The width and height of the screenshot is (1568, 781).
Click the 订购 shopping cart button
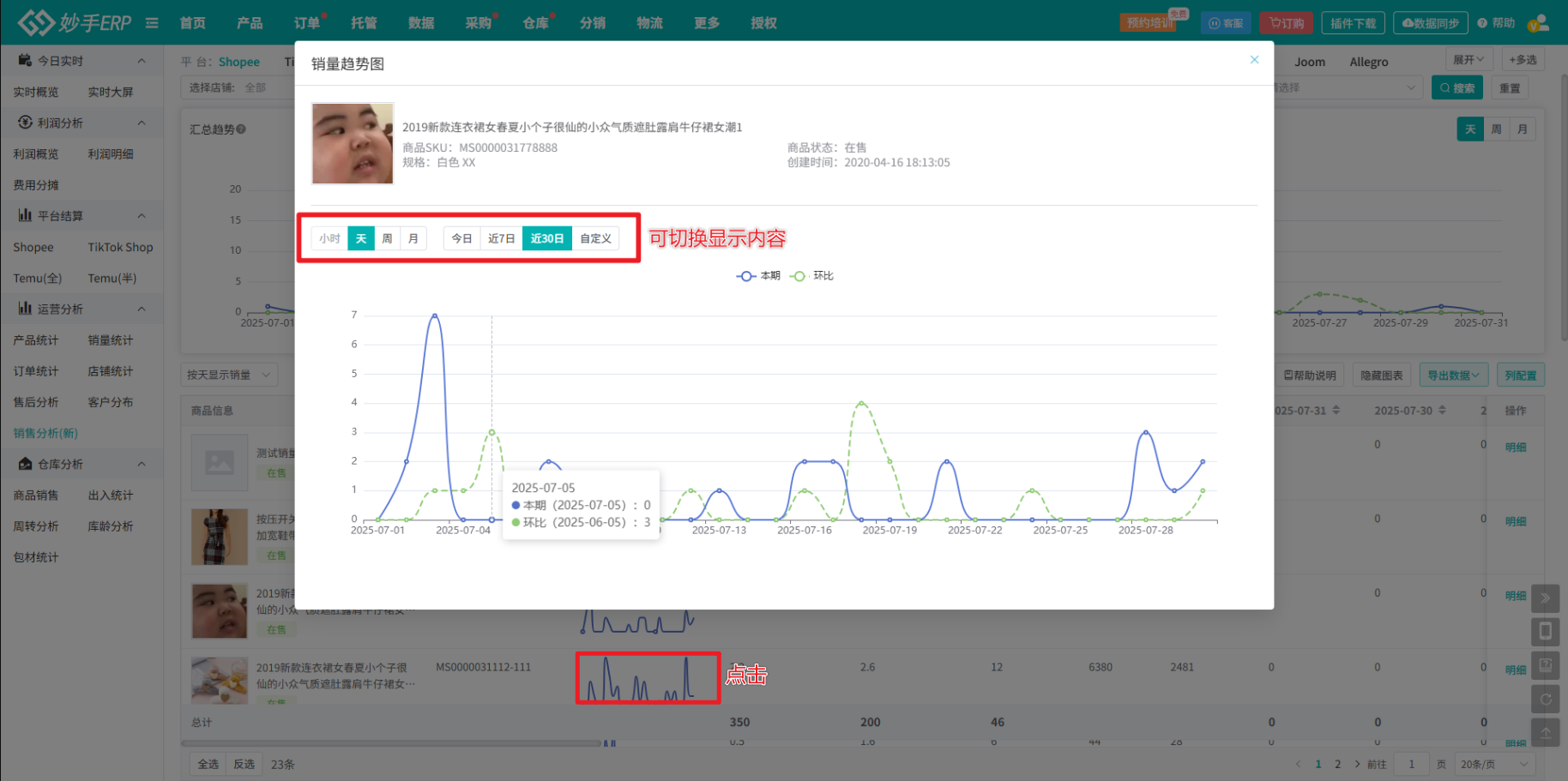point(1287,23)
